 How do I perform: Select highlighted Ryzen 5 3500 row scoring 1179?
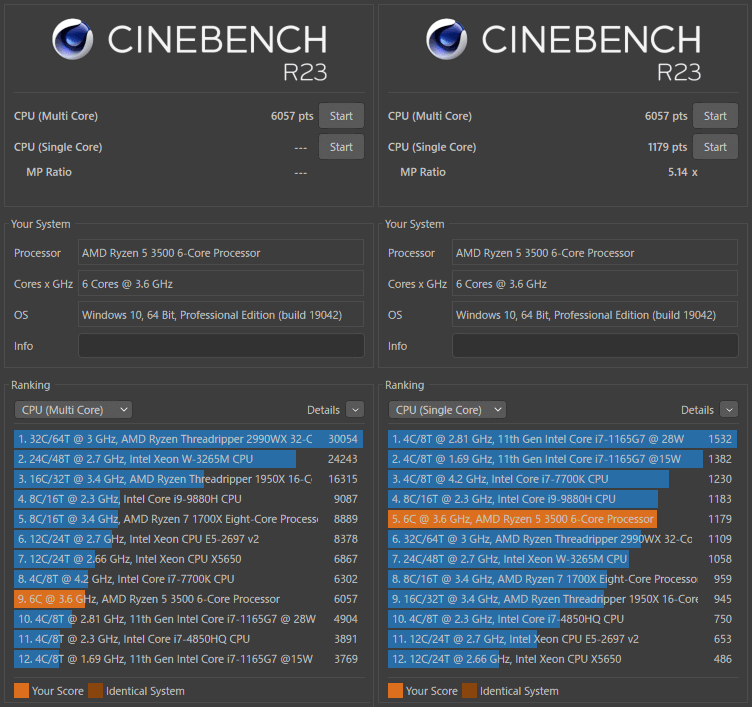coord(563,519)
